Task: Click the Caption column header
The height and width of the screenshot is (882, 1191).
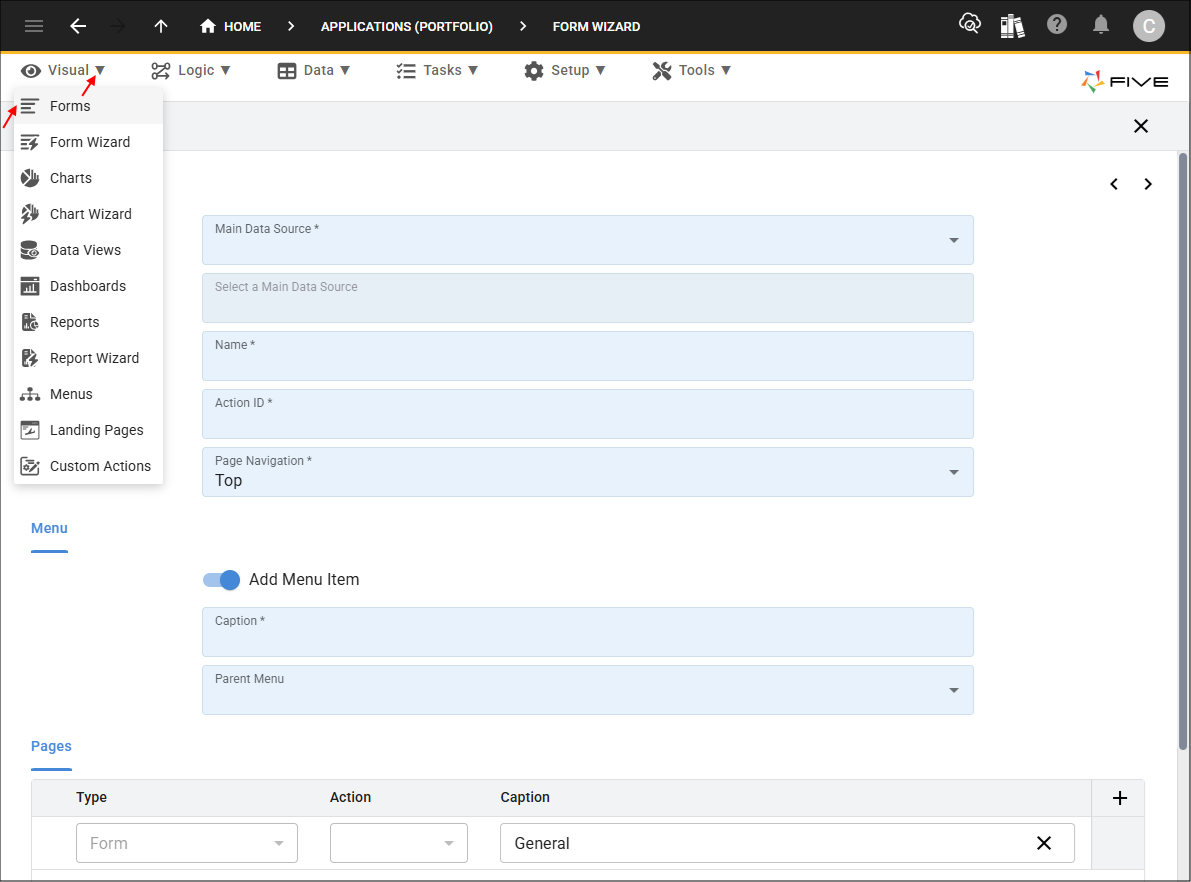Action: pos(525,798)
